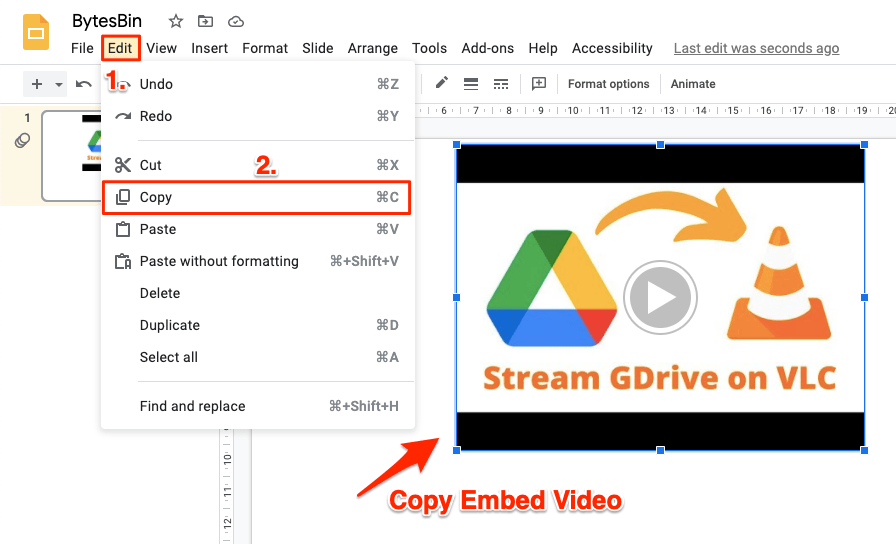Click the bottom-middle resize handle of video

point(661,450)
